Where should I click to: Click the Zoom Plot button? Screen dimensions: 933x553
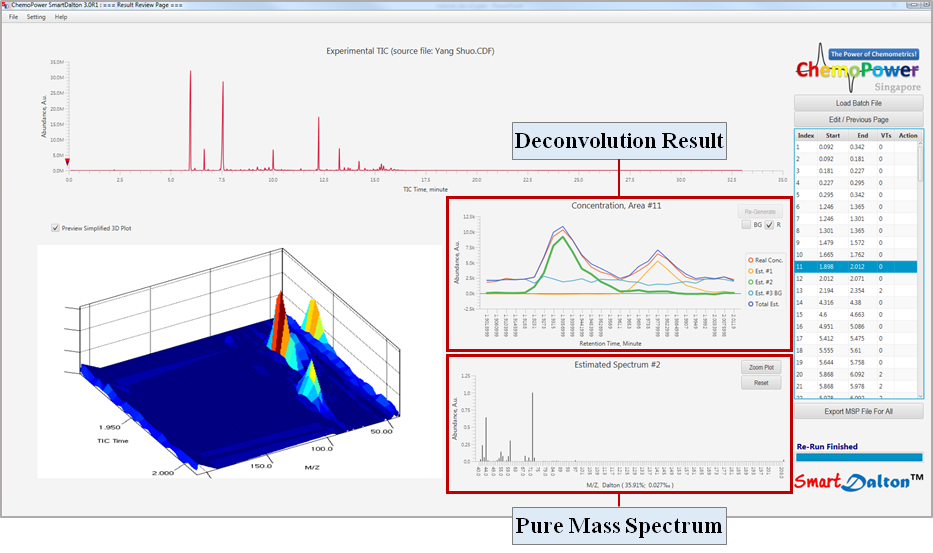[761, 367]
